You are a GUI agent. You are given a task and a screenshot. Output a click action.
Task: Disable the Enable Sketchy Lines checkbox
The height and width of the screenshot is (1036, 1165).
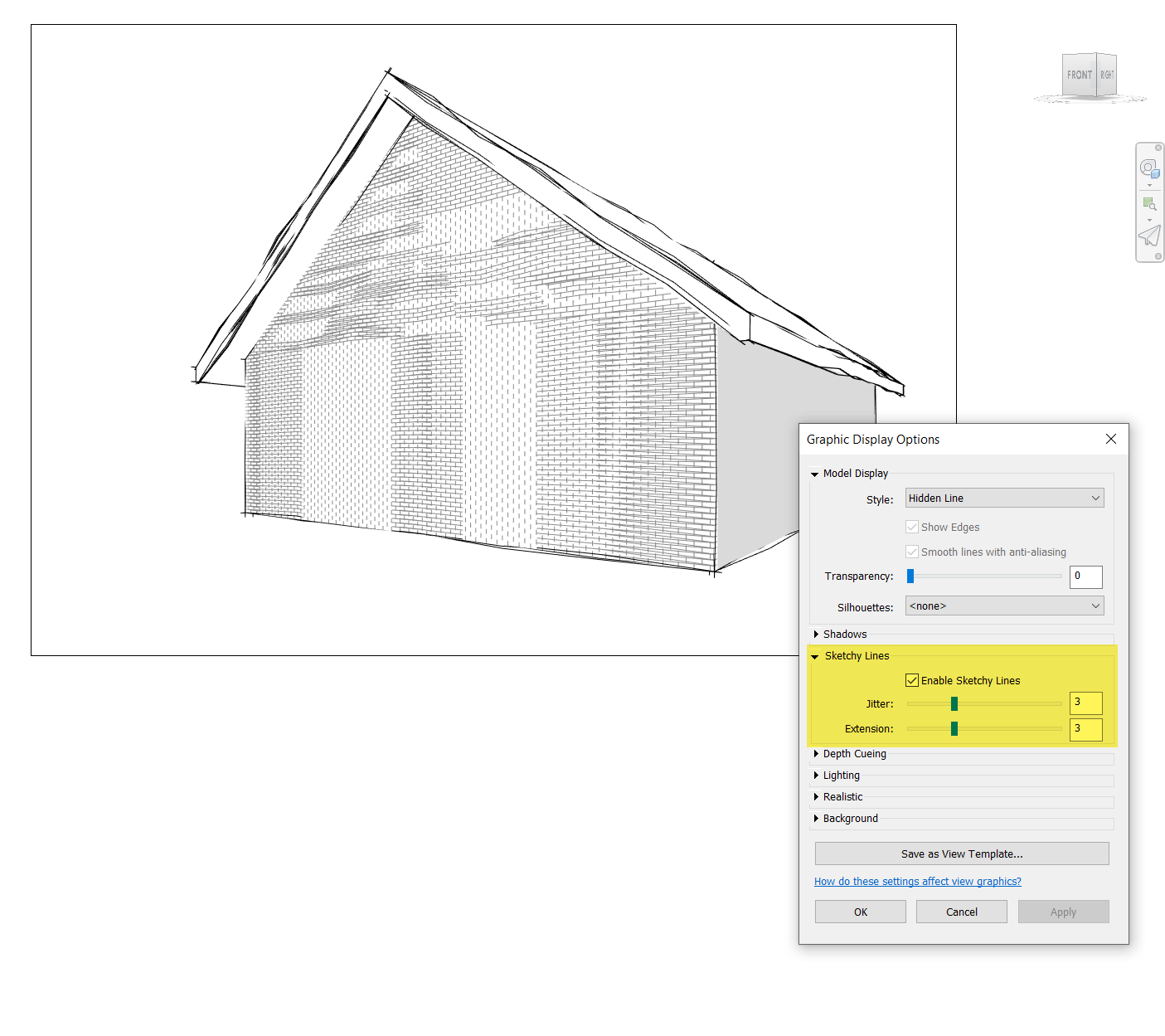(x=911, y=680)
